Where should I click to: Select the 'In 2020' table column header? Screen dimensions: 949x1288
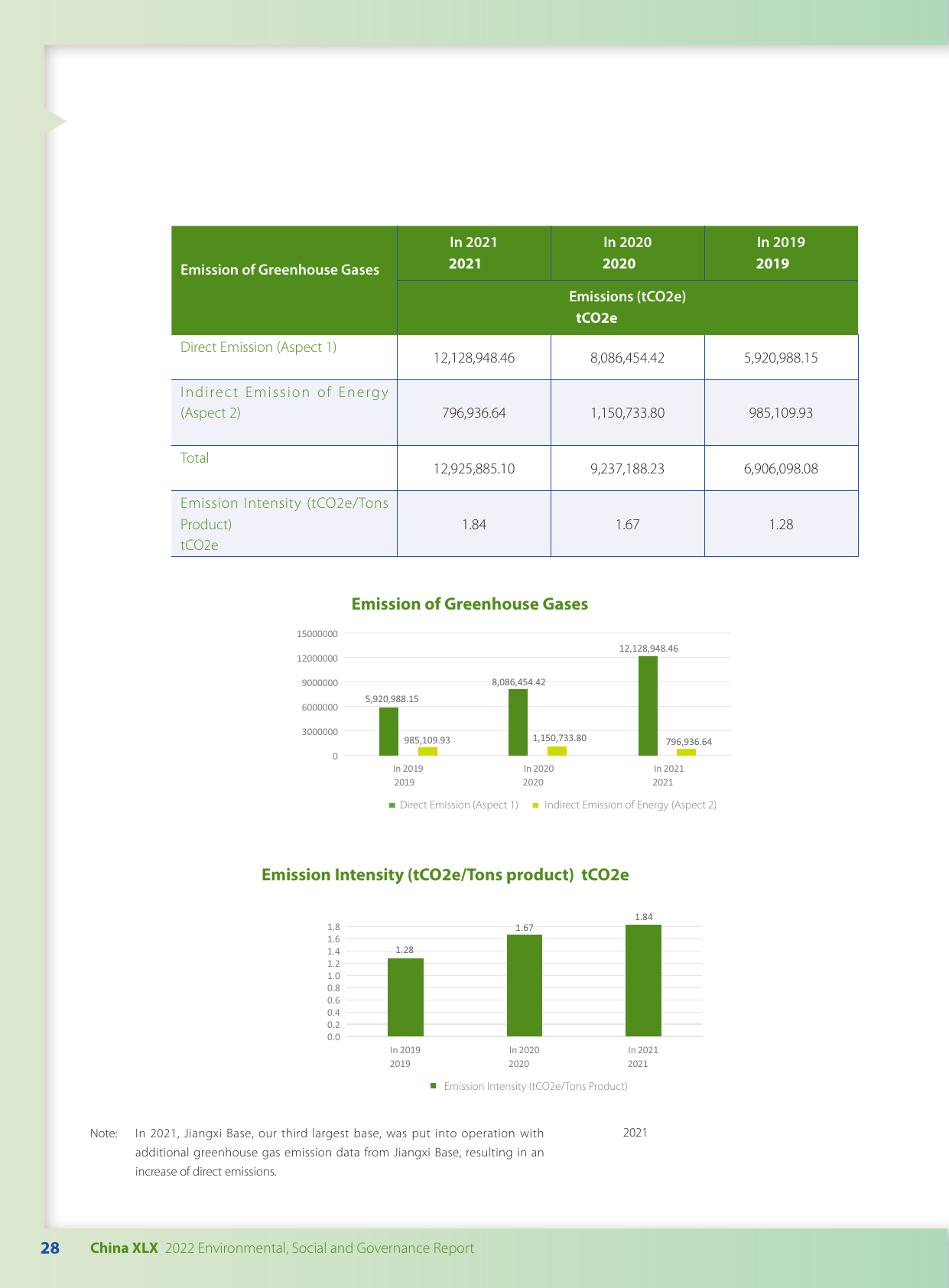tap(627, 252)
